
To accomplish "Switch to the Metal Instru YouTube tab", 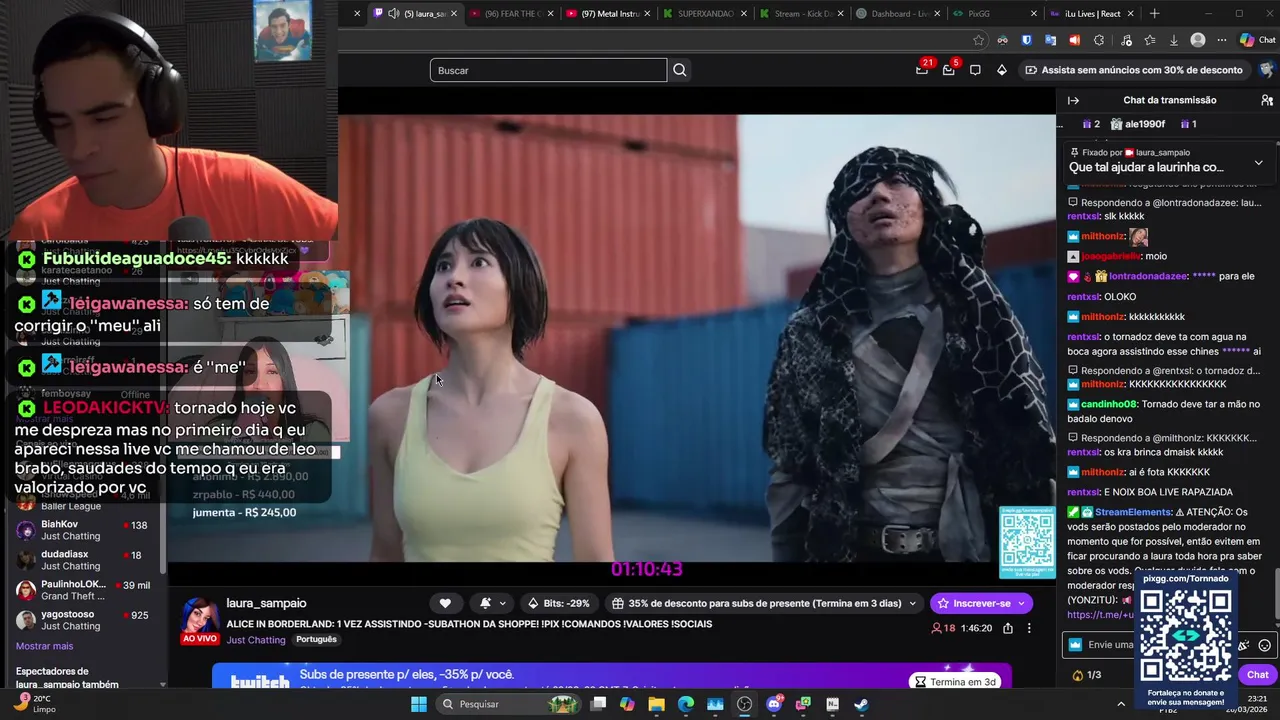I will pyautogui.click(x=607, y=13).
